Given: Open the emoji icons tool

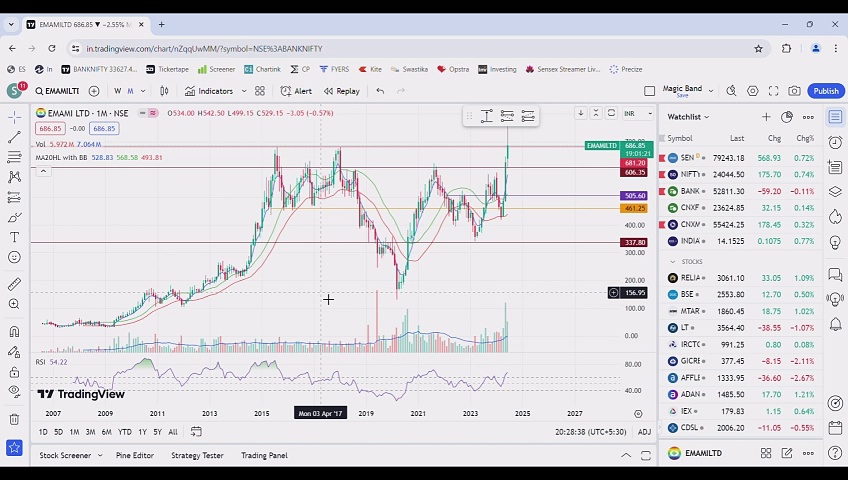Looking at the screenshot, I should coord(15,257).
